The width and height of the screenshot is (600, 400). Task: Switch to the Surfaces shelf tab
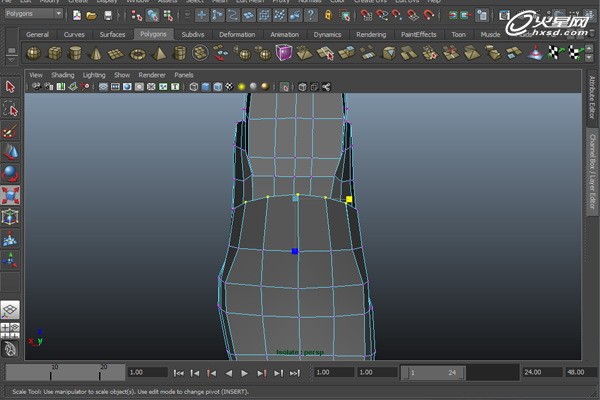click(112, 34)
